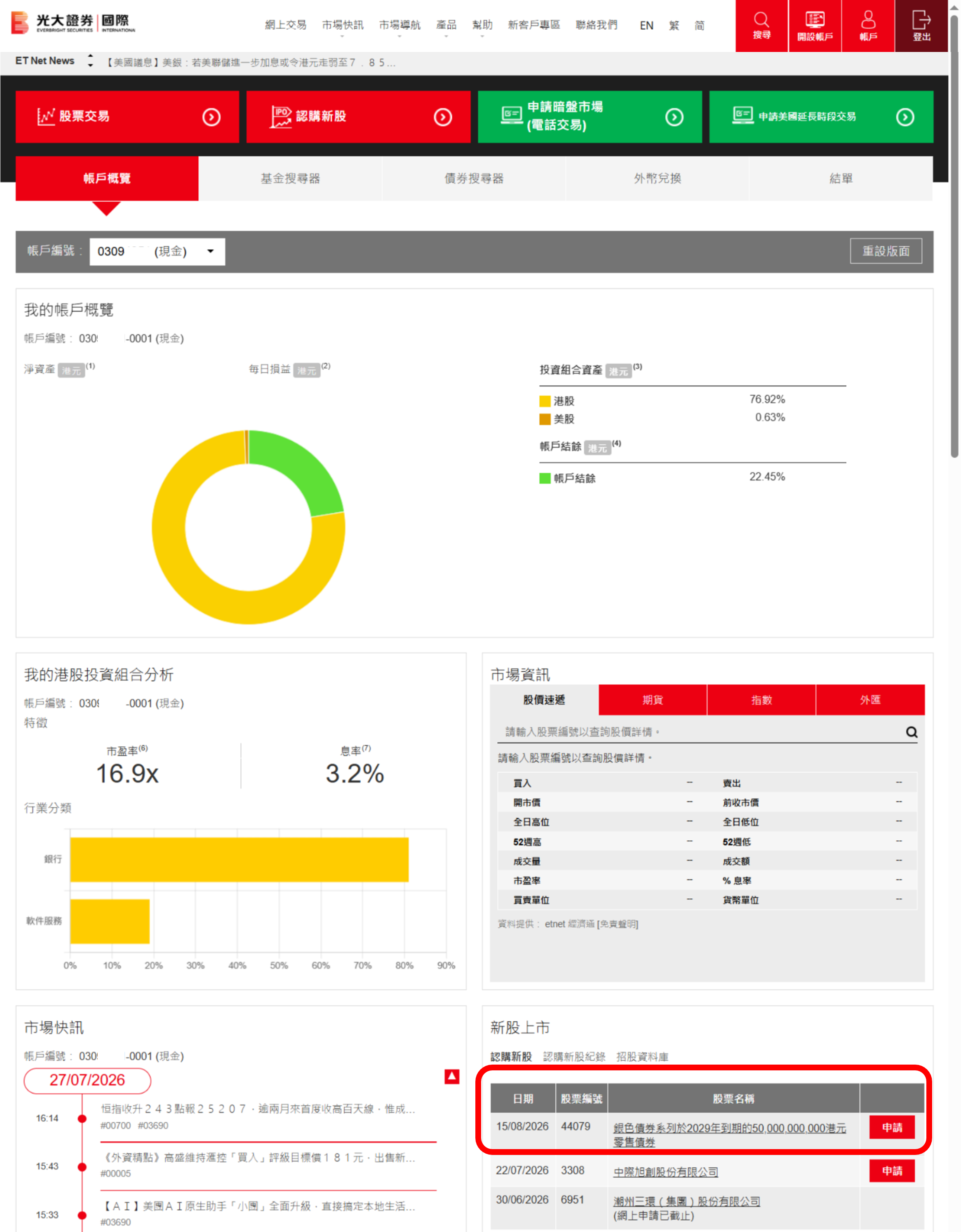Open 新客戶專區 in the top navigation
Viewport: 961px width, 1232px height.
coord(533,25)
